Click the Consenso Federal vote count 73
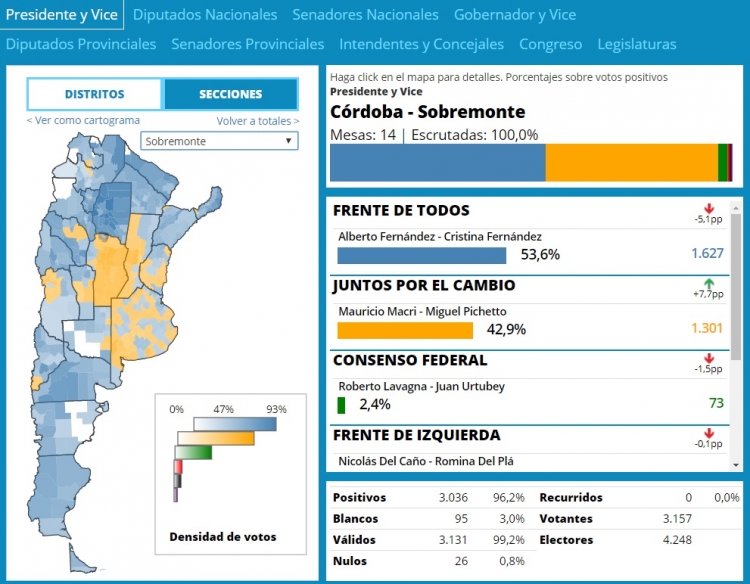 tap(716, 403)
